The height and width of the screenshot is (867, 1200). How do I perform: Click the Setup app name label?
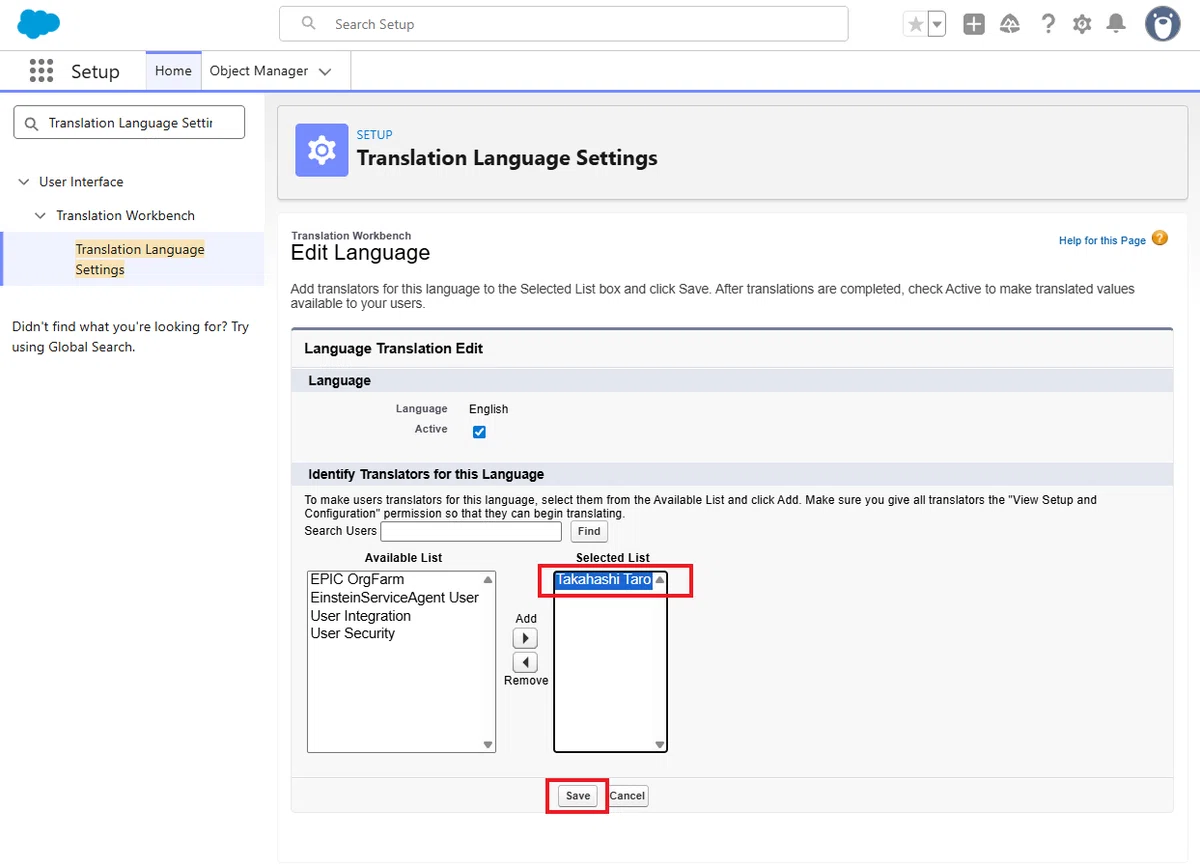95,72
